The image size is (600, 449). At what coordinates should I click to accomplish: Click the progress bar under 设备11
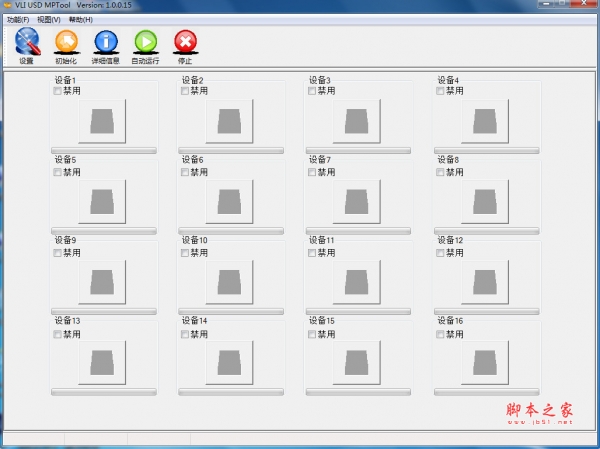click(x=358, y=311)
